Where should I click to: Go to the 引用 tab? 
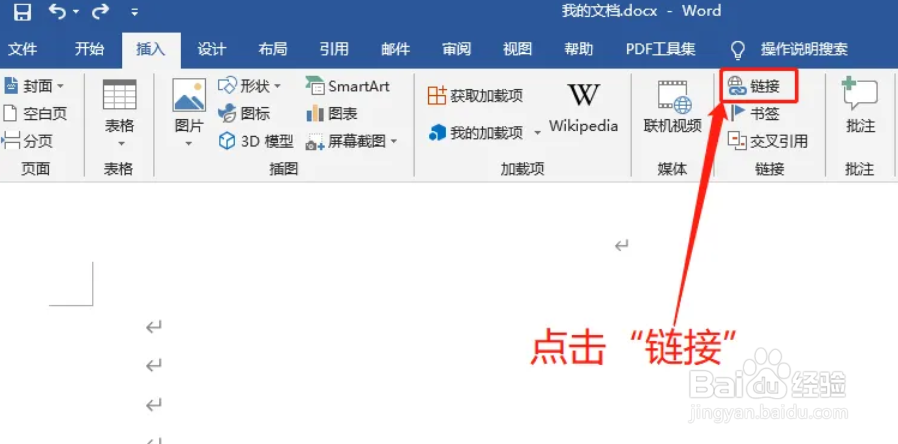(x=334, y=49)
